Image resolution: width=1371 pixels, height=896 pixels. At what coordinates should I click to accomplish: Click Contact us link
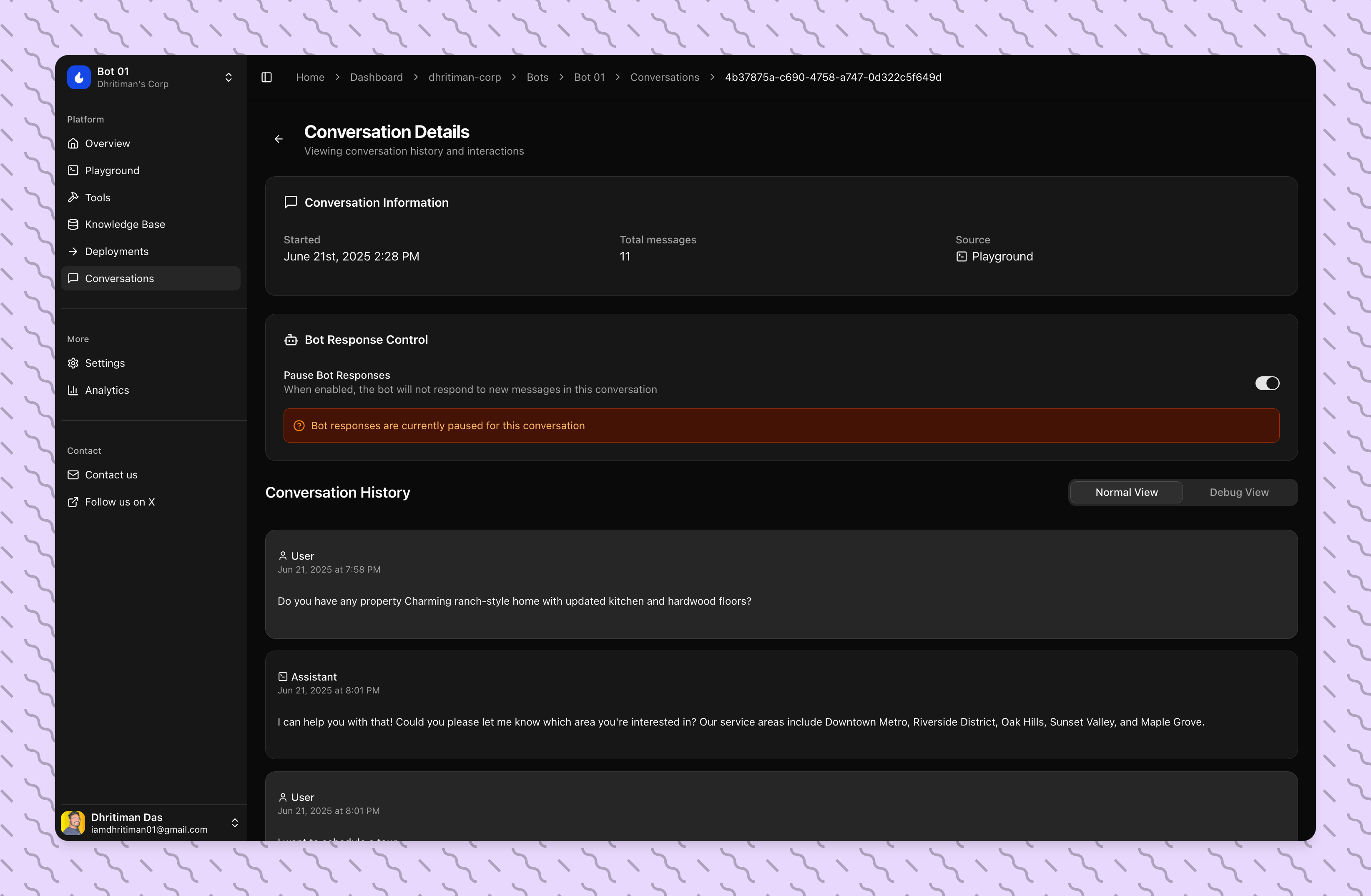click(151, 475)
